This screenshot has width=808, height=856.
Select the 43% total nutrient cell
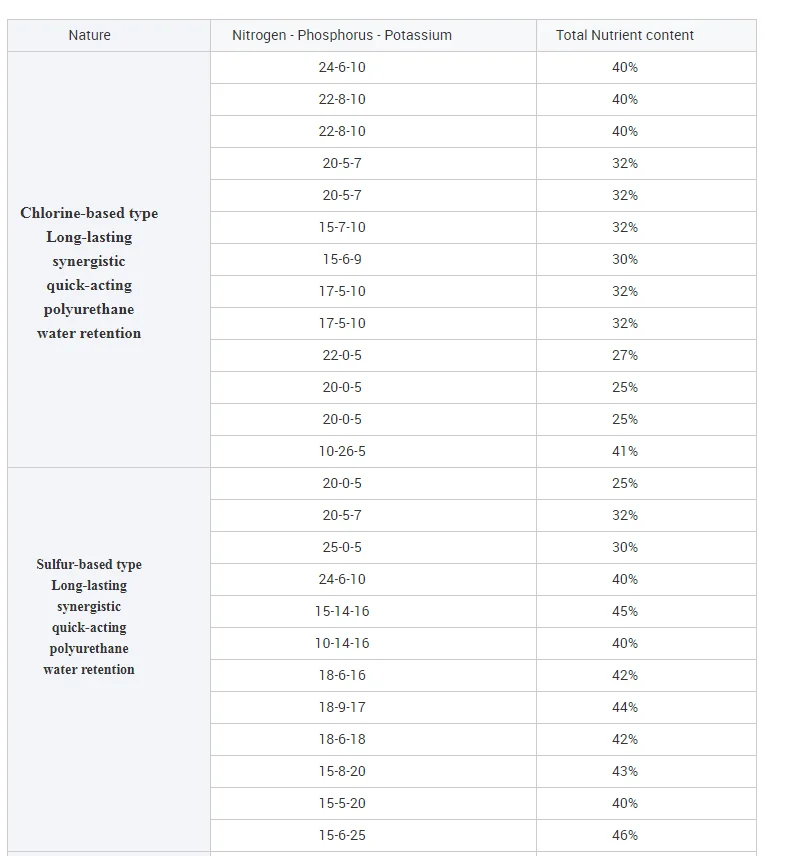[x=625, y=771]
